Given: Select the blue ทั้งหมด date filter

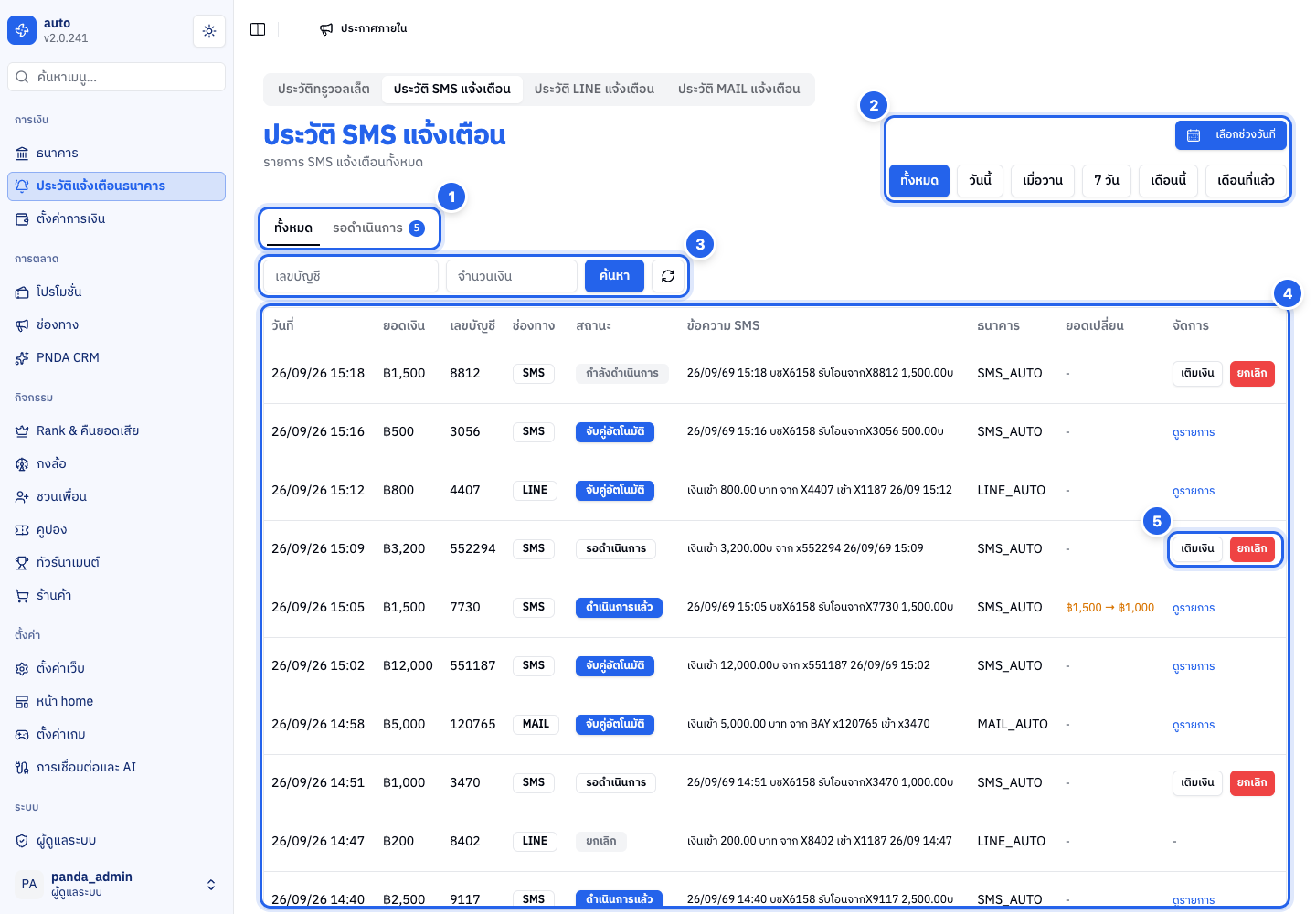Looking at the screenshot, I should pos(919,180).
